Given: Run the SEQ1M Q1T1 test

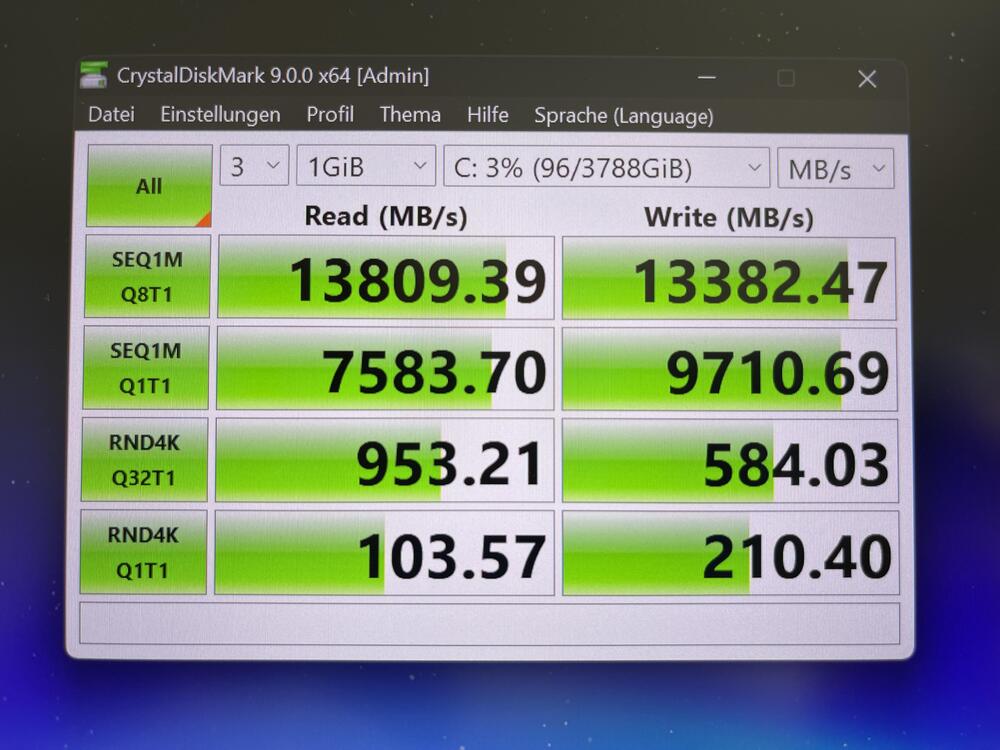Looking at the screenshot, I should [147, 368].
